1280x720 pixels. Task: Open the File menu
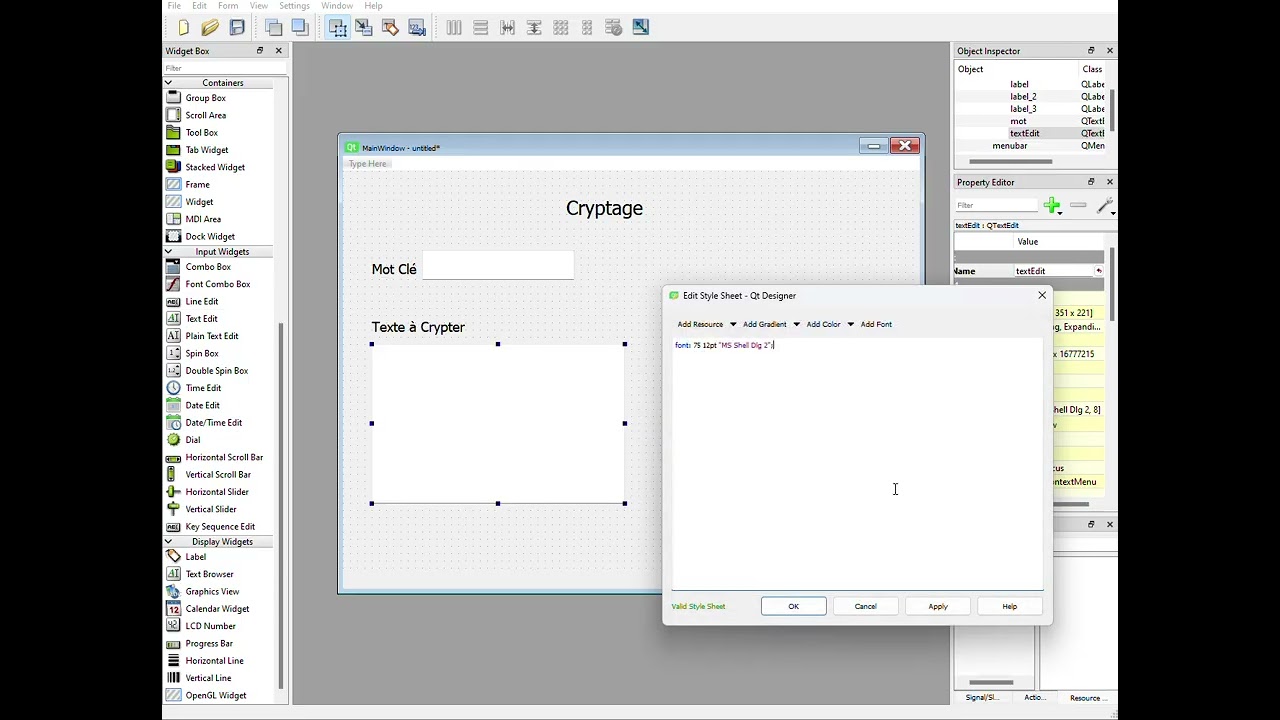tap(174, 6)
